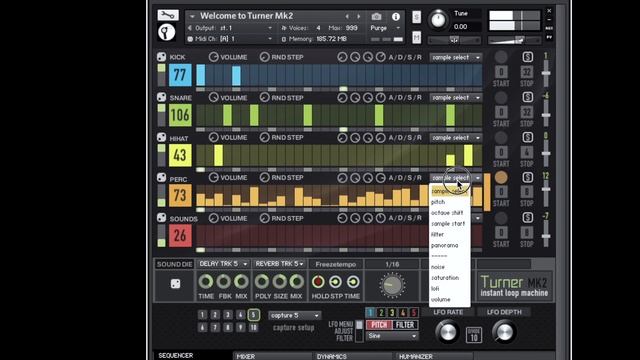Click the SNARE track dice randomize icon

[x=161, y=97]
